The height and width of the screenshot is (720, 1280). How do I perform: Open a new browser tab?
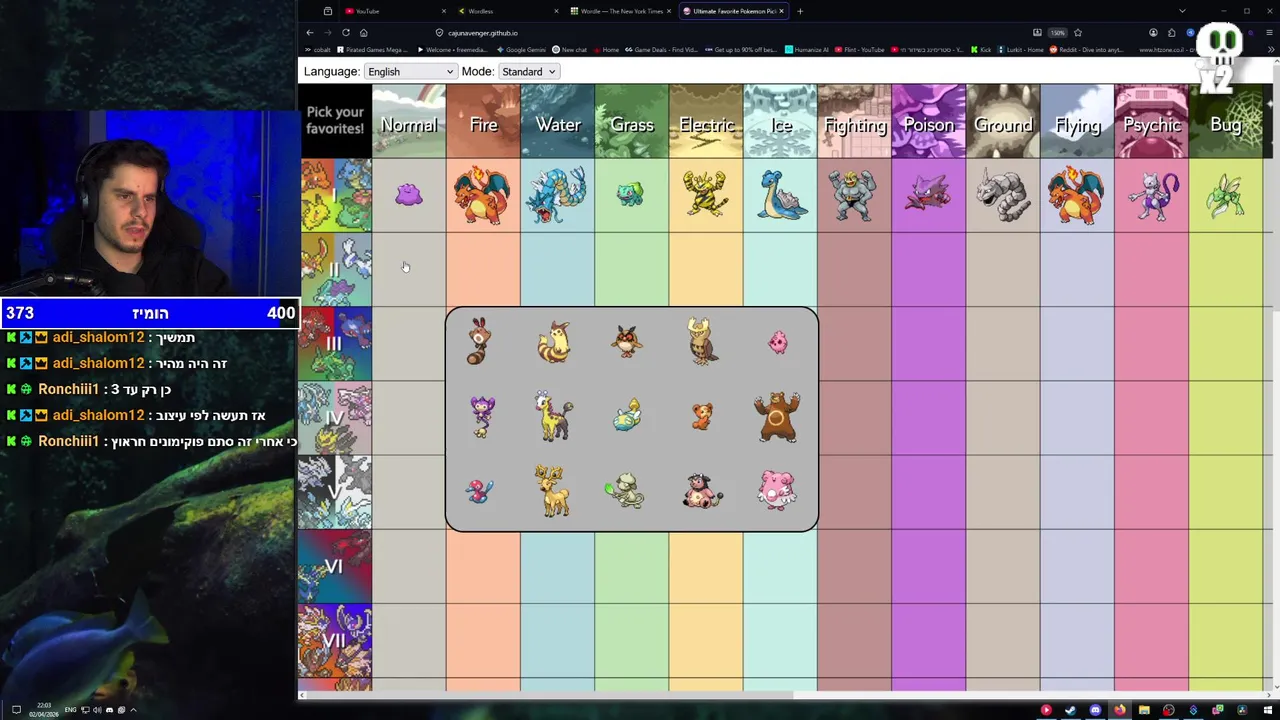coord(800,11)
